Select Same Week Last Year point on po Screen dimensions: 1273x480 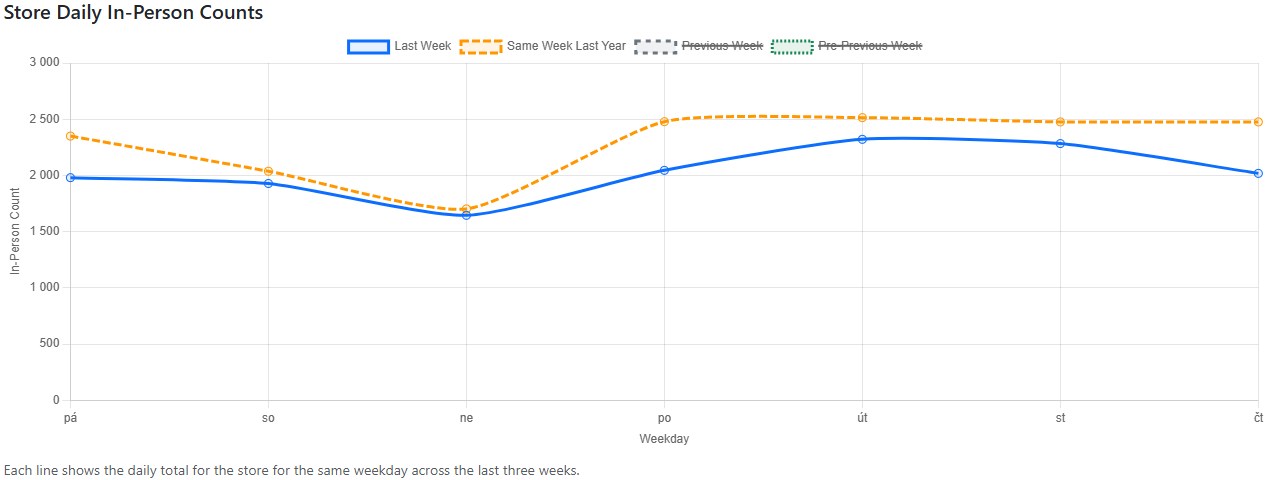pos(664,121)
